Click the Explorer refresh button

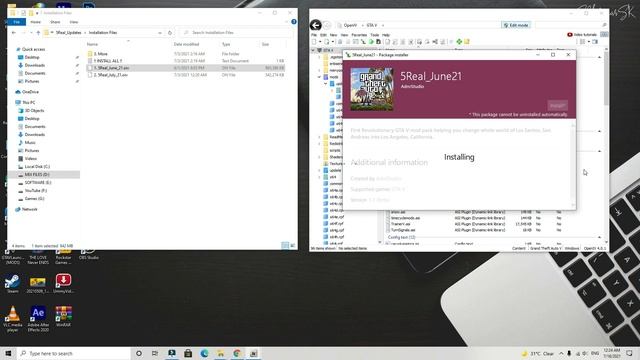click(x=170, y=32)
